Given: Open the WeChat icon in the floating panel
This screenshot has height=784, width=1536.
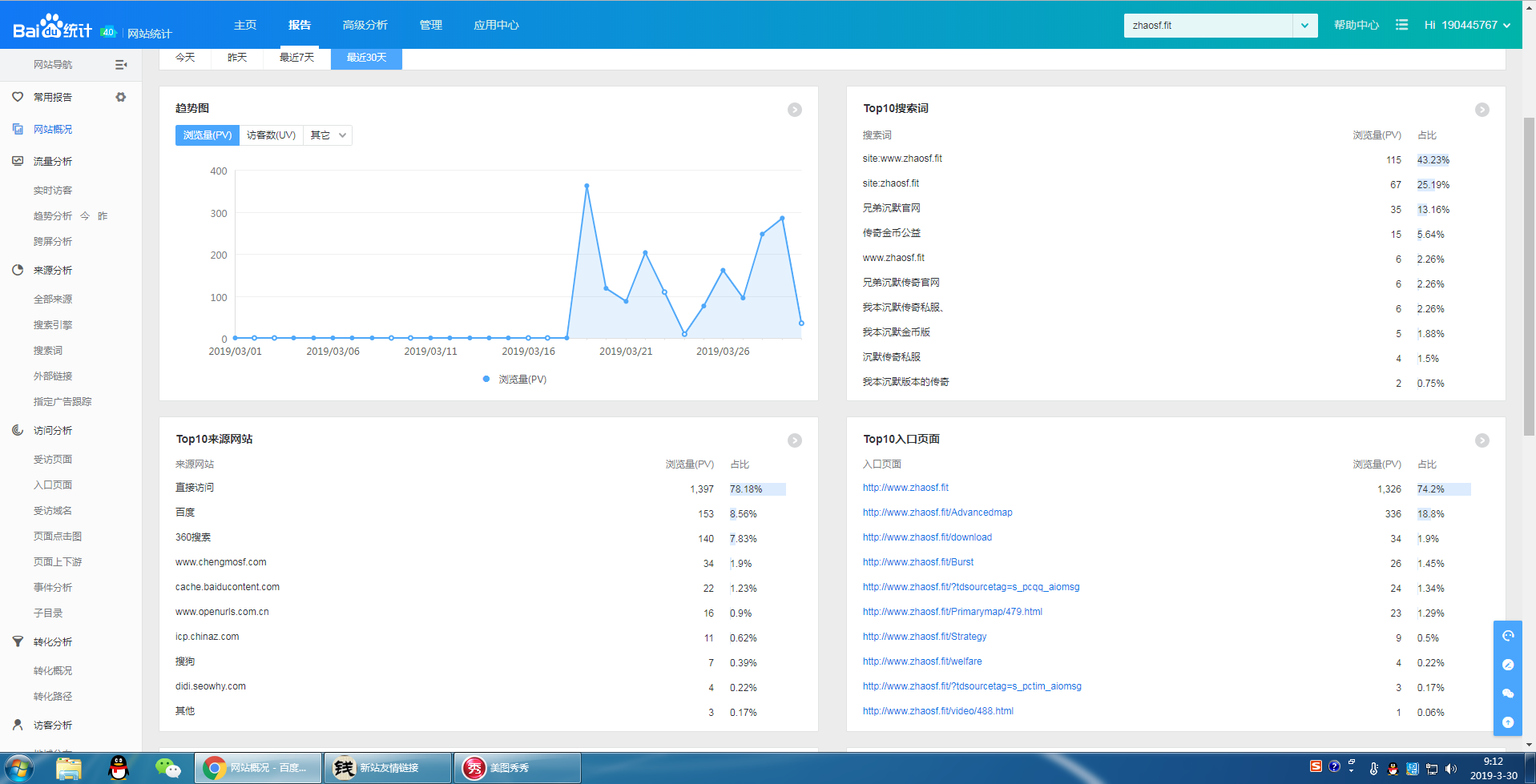Looking at the screenshot, I should [x=1507, y=694].
